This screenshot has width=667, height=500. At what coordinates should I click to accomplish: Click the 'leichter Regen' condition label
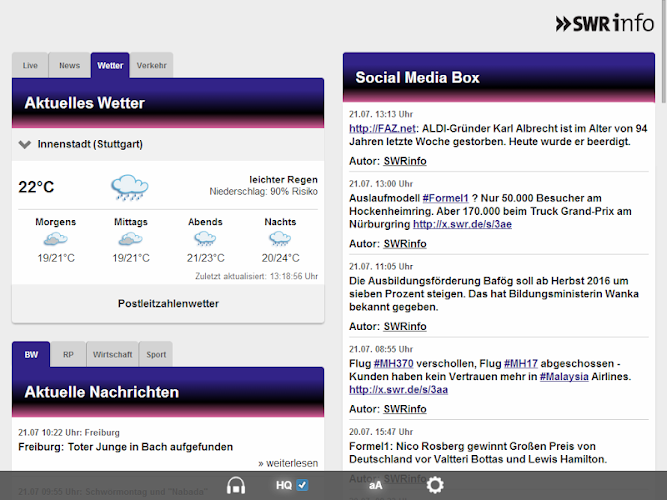tap(283, 180)
